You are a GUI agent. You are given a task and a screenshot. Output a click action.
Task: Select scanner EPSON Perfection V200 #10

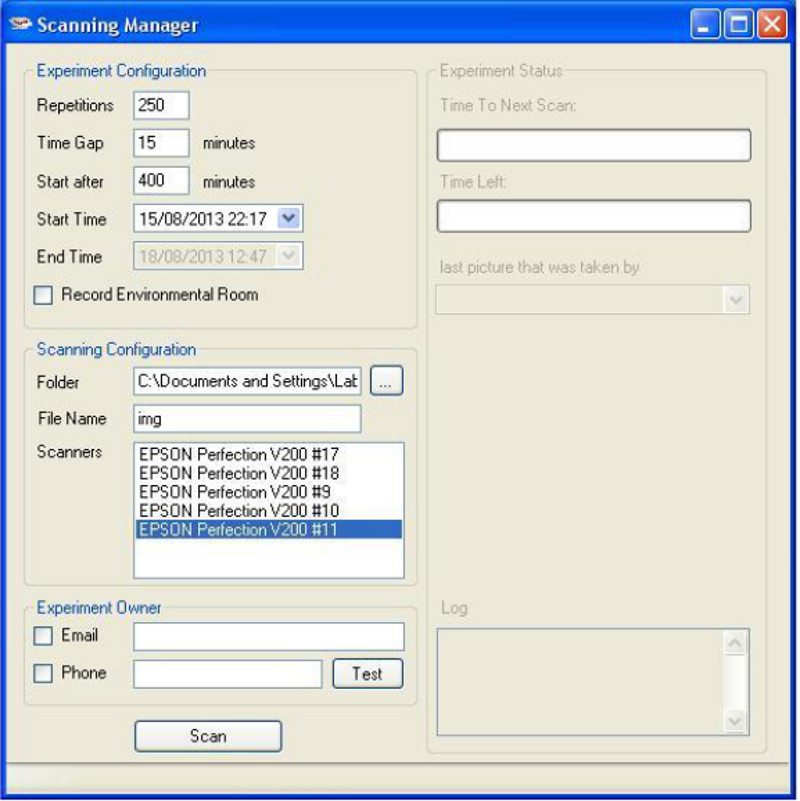[x=269, y=511]
